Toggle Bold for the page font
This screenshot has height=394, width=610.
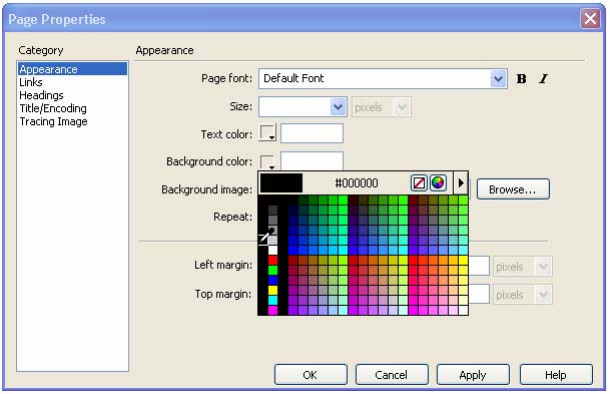coord(521,79)
